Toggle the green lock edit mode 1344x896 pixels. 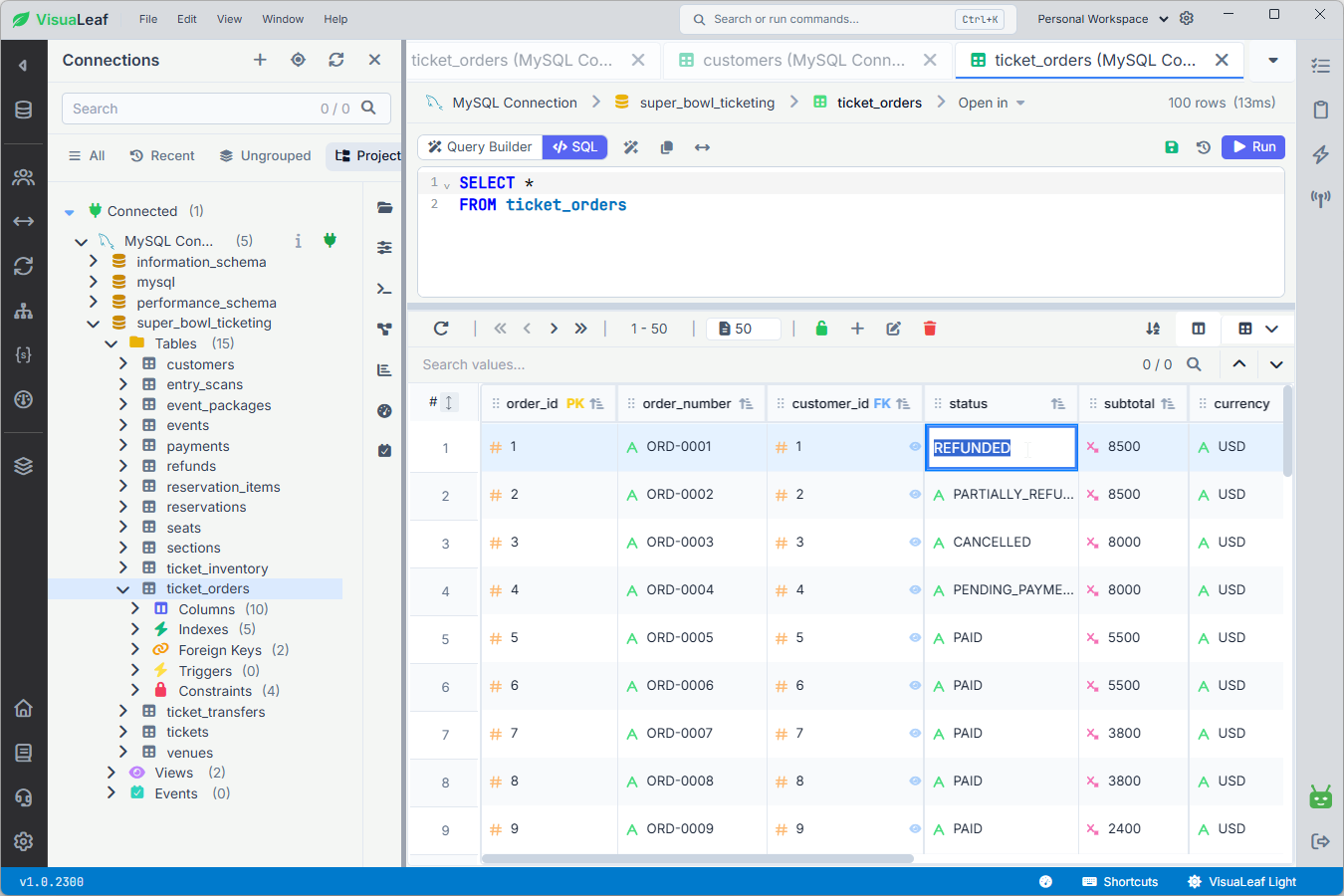[x=821, y=329]
